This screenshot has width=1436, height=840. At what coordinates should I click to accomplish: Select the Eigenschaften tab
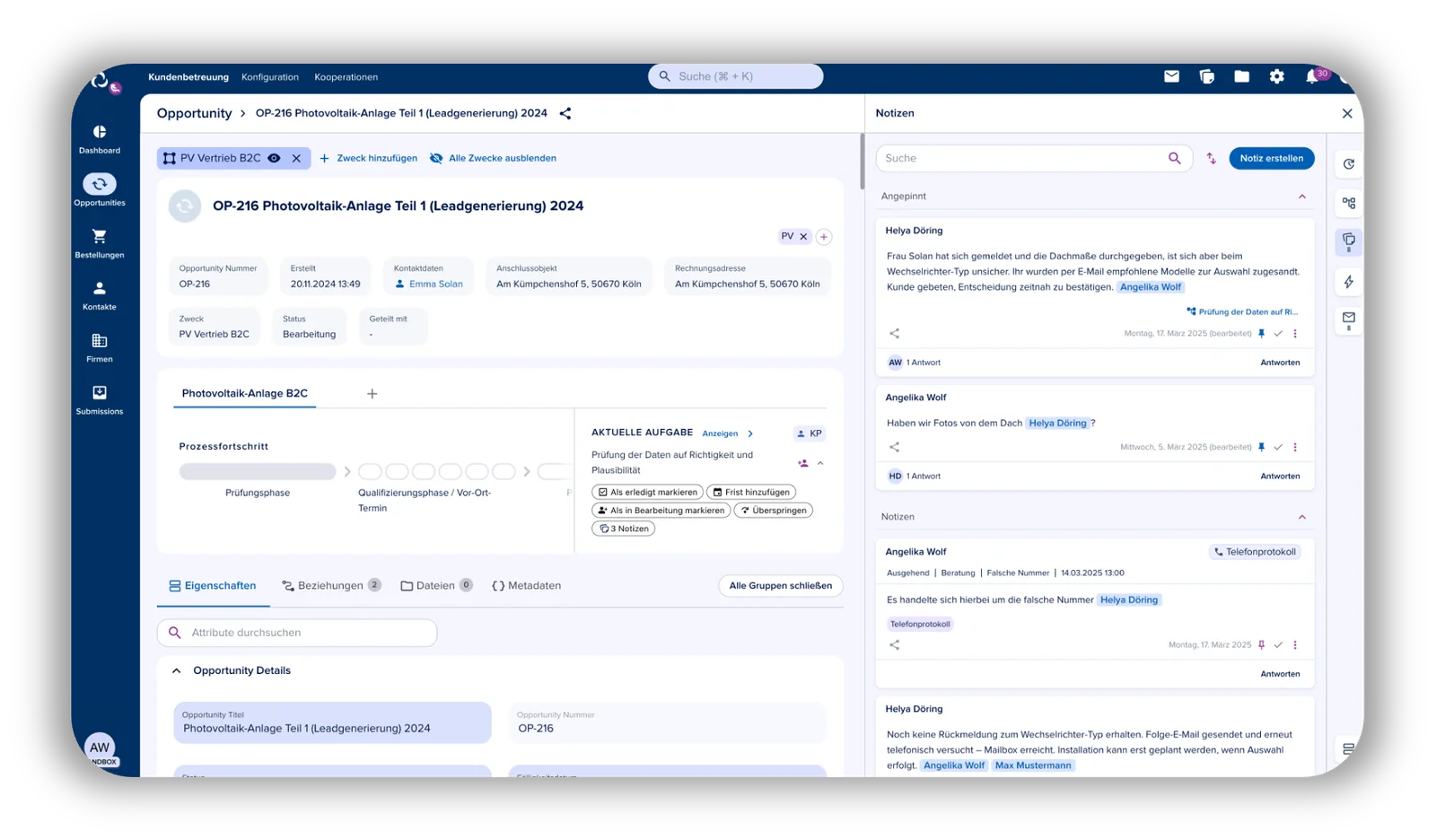213,585
